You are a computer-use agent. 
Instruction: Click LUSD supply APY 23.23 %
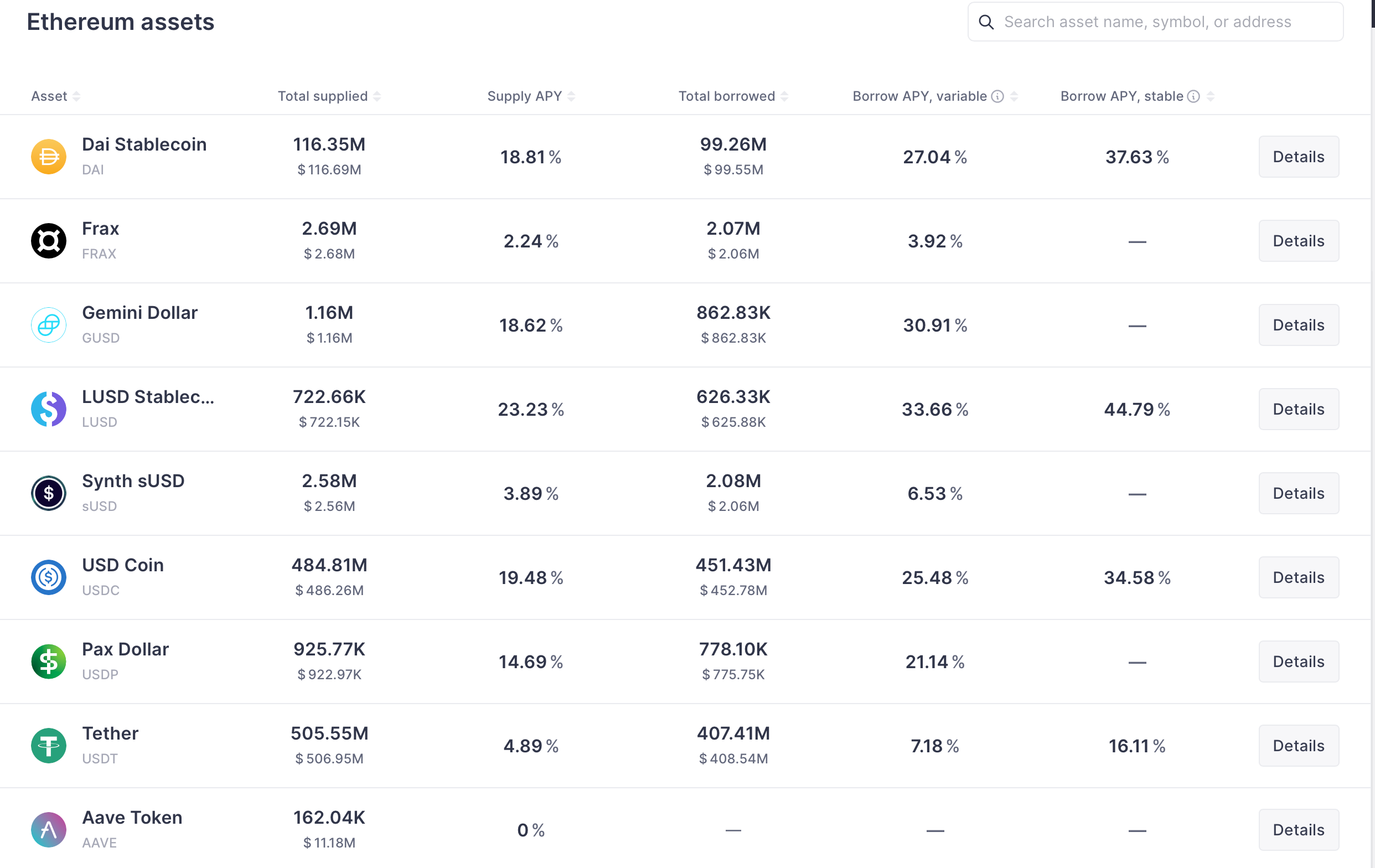pos(531,410)
